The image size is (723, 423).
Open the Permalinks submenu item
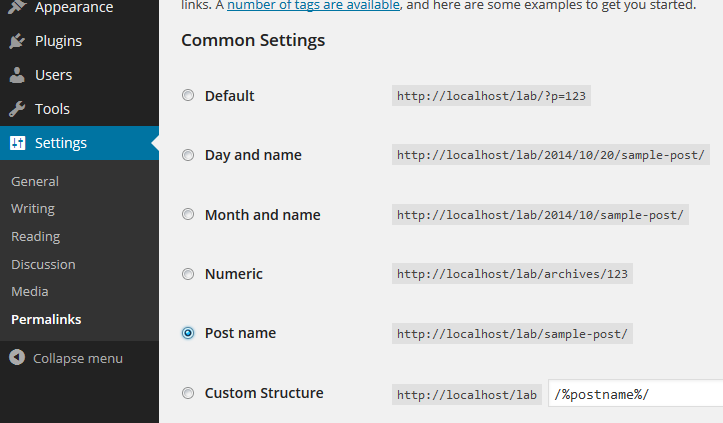point(46,320)
